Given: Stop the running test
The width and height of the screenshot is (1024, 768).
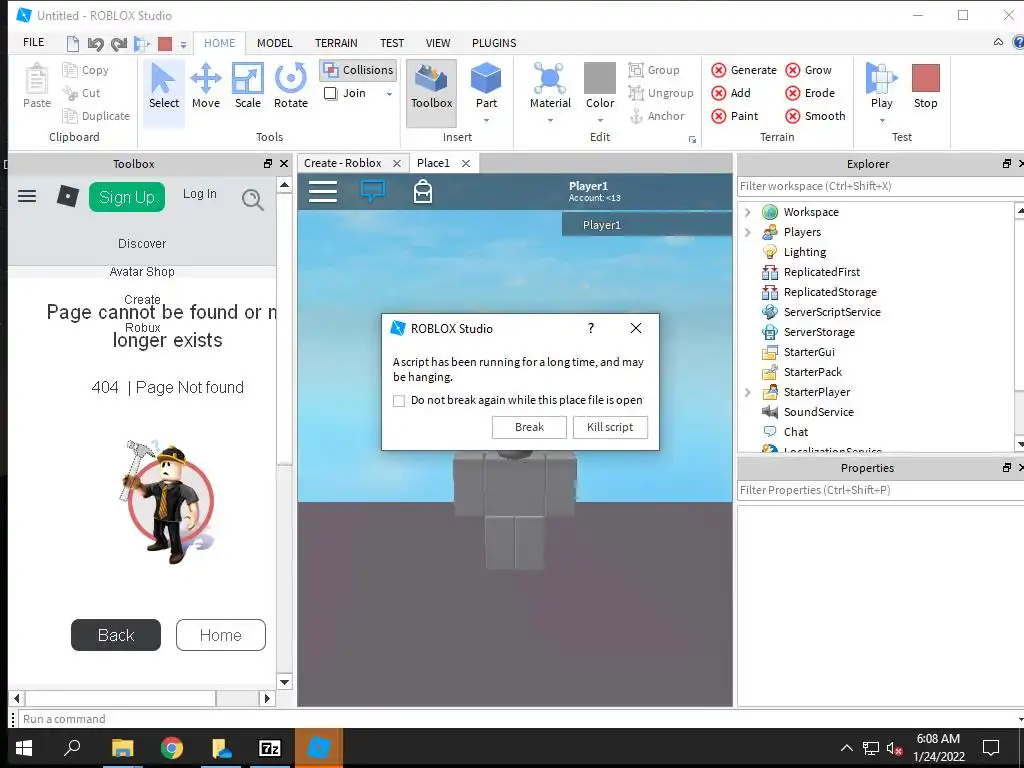Looking at the screenshot, I should (x=925, y=86).
